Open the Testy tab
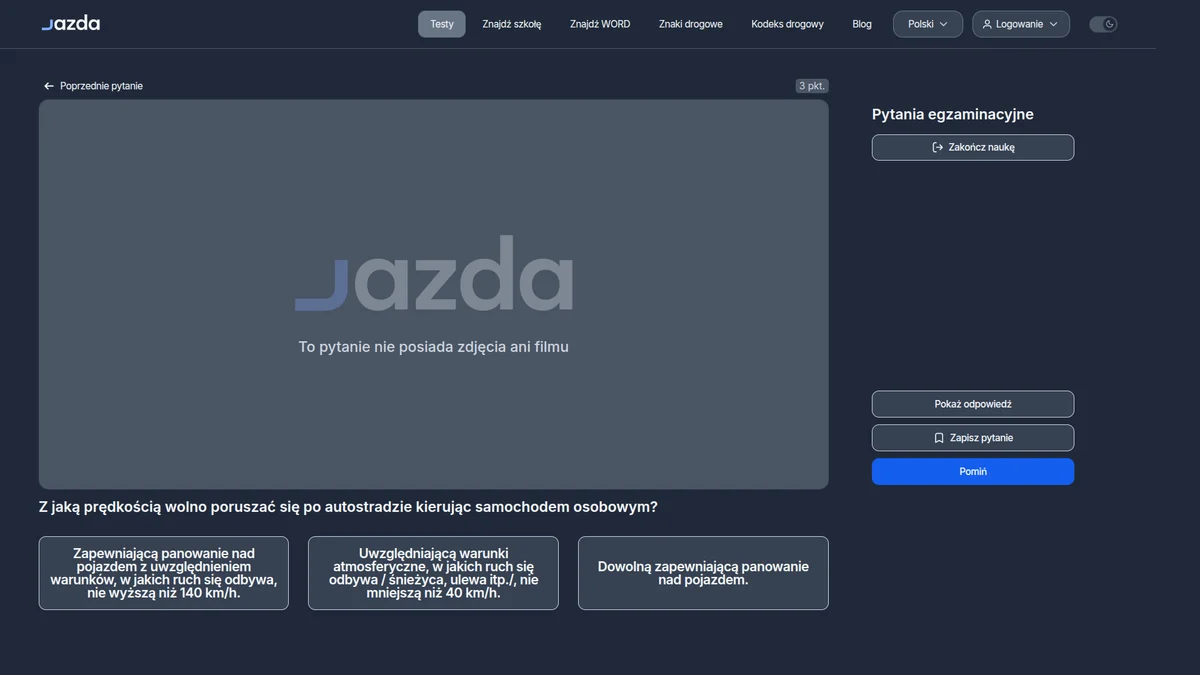The image size is (1200, 675). coord(442,24)
